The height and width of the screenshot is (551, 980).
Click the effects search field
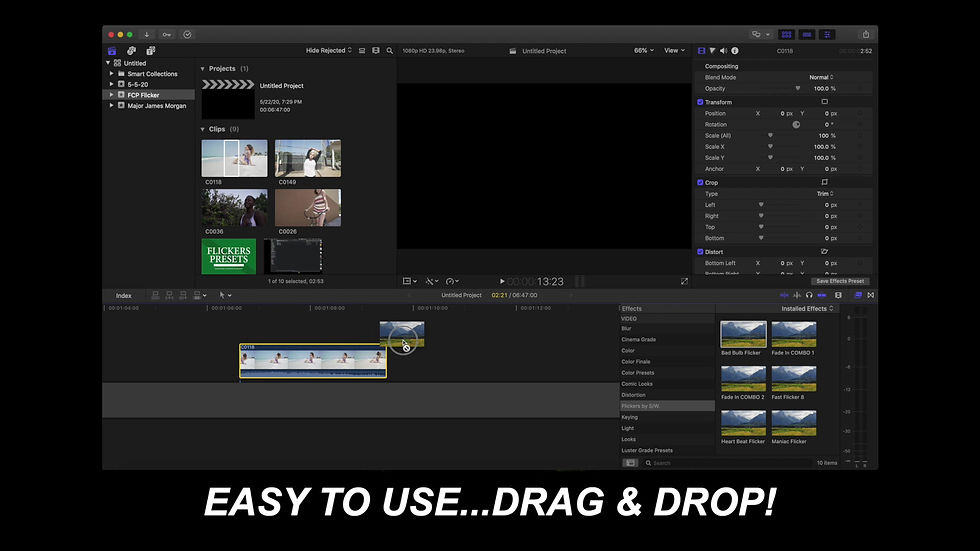pyautogui.click(x=728, y=463)
